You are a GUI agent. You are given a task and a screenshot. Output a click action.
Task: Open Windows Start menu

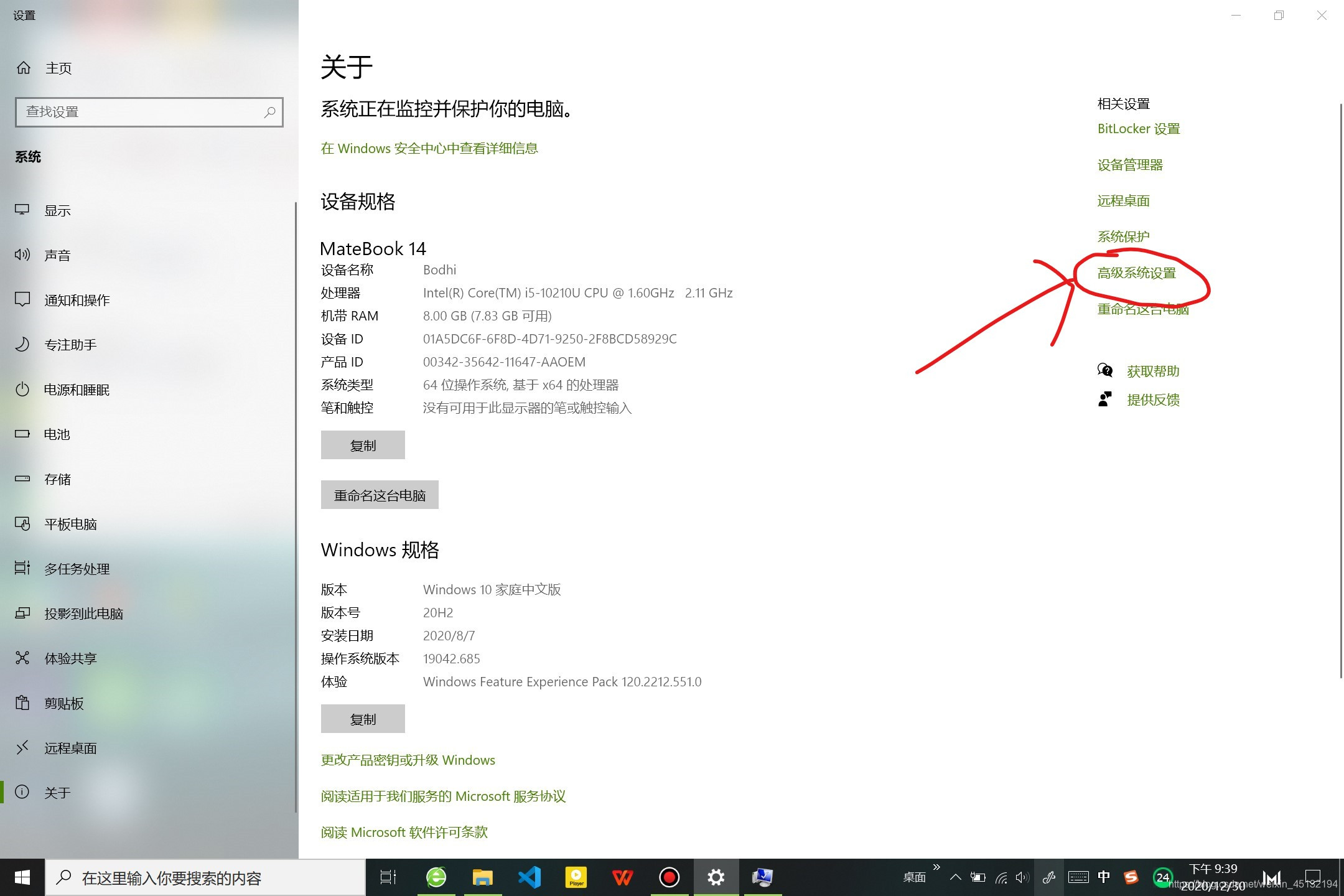pos(22,877)
